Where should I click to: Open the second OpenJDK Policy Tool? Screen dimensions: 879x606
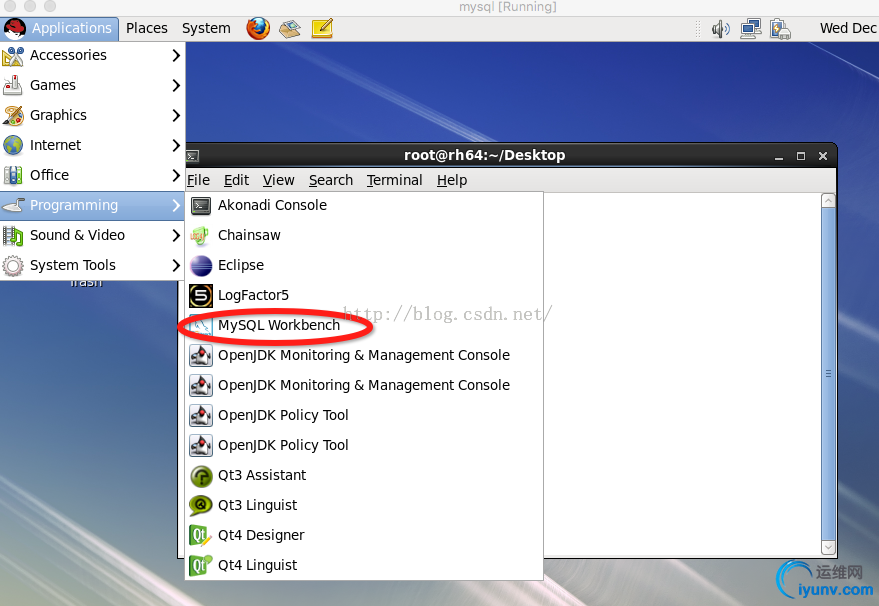click(364, 445)
